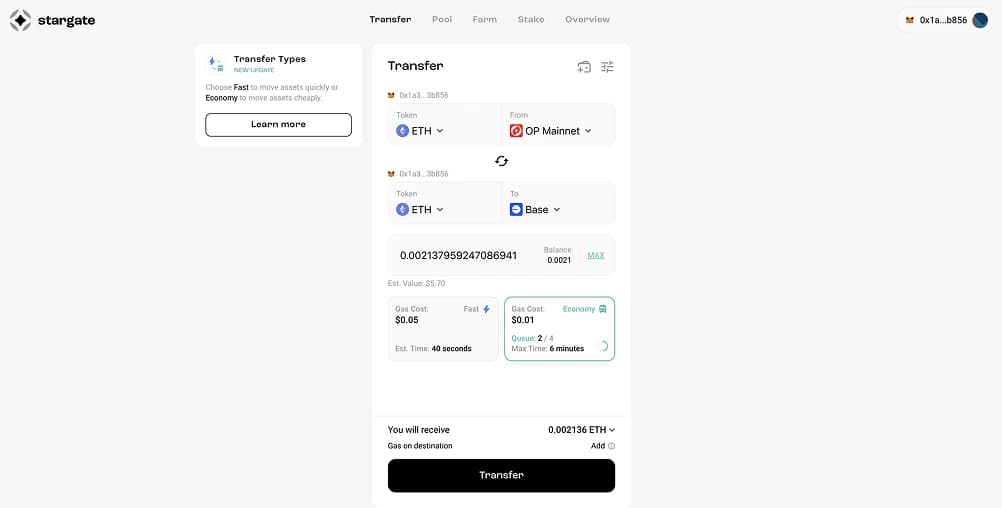
Task: Click the MetaMask fox icon above source token
Action: pos(391,95)
